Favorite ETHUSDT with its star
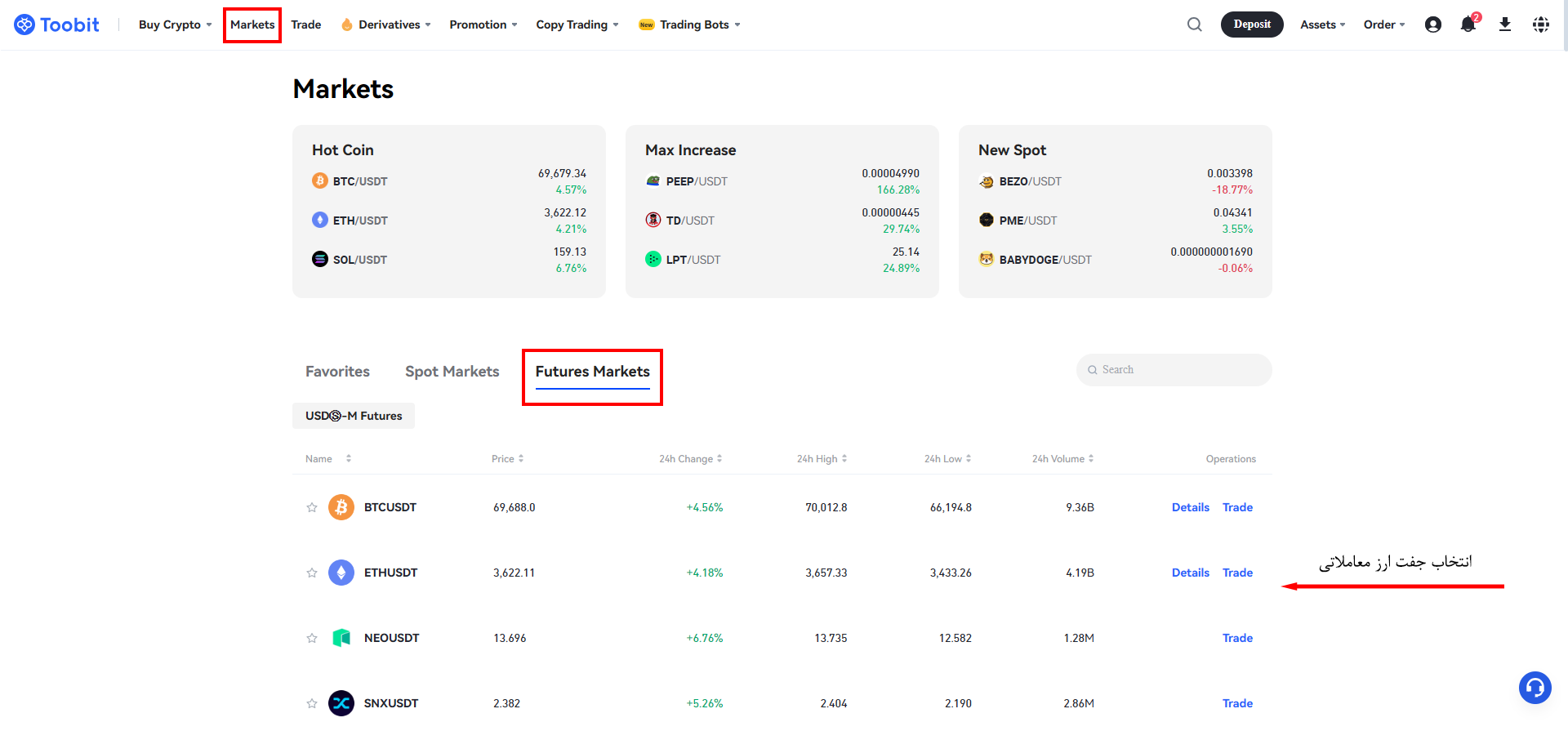The image size is (1568, 740). (x=312, y=573)
